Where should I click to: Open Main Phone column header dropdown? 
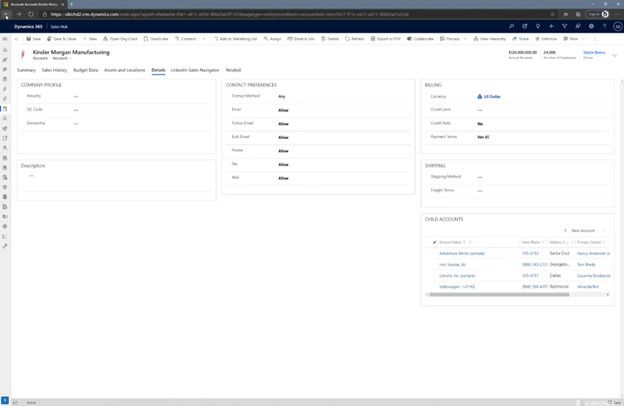coord(543,242)
